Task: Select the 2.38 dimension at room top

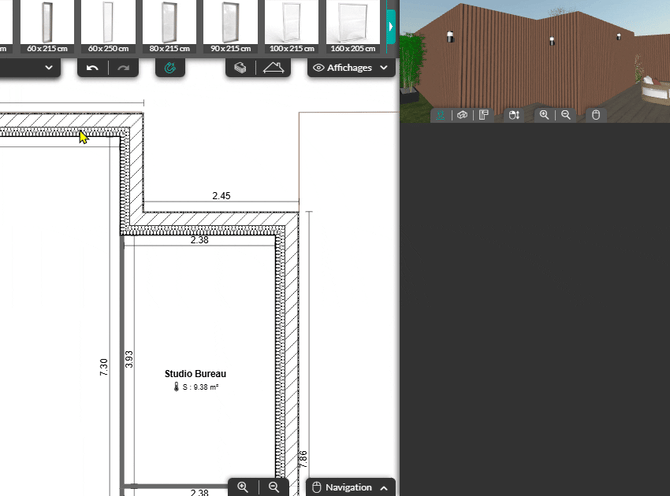Action: (200, 240)
